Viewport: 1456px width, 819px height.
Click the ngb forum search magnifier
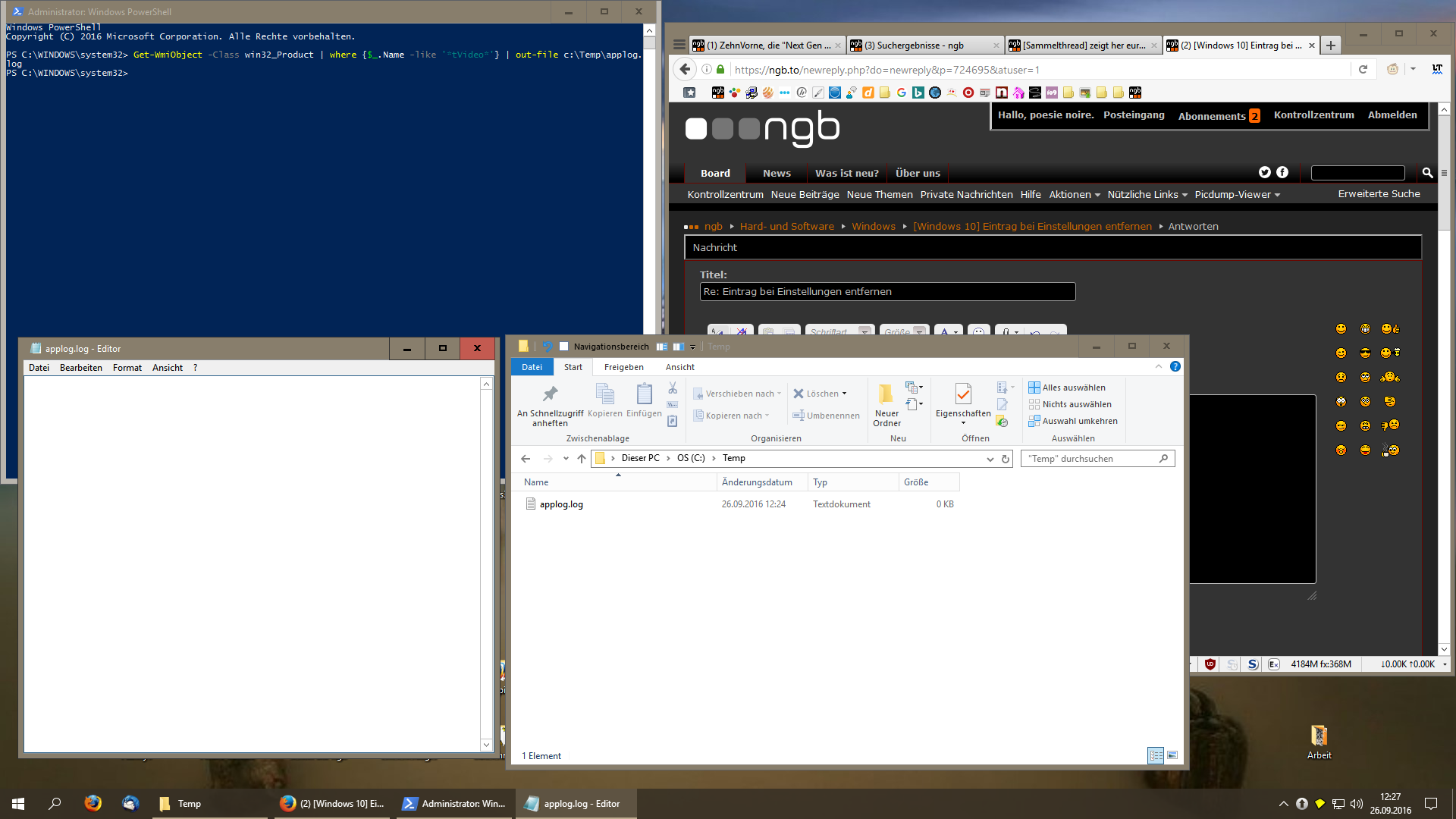click(x=1427, y=173)
